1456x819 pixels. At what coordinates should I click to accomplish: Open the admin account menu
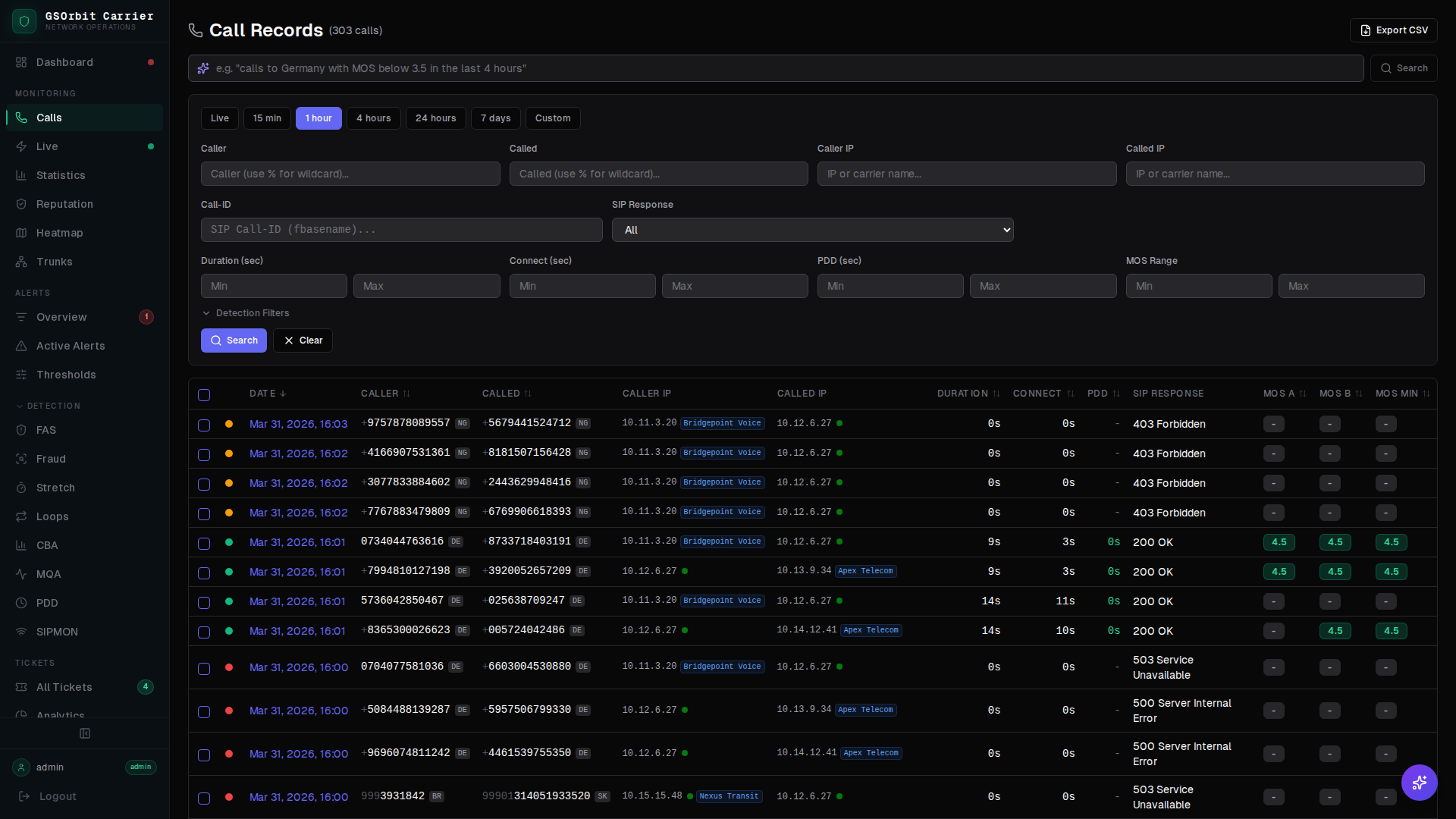(83, 767)
